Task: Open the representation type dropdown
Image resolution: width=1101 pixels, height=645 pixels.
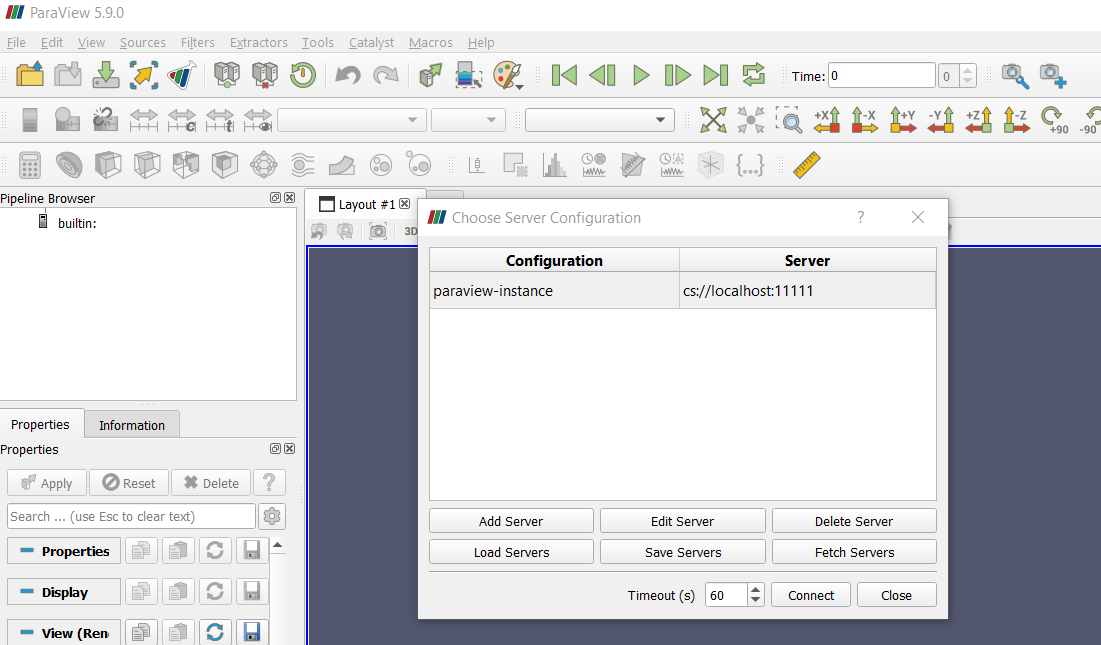Action: (x=600, y=120)
